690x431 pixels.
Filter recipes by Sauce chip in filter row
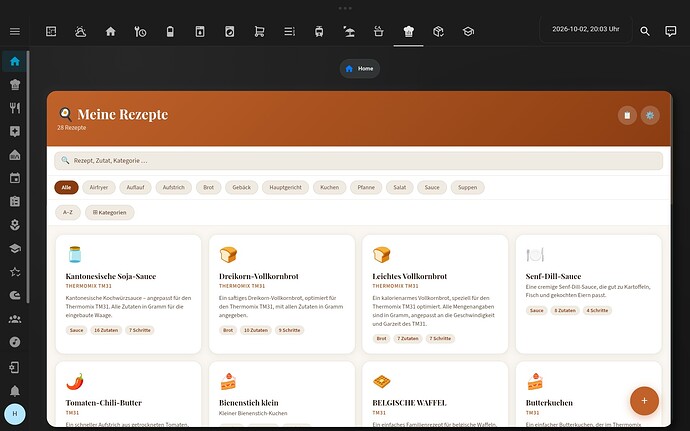[432, 188]
